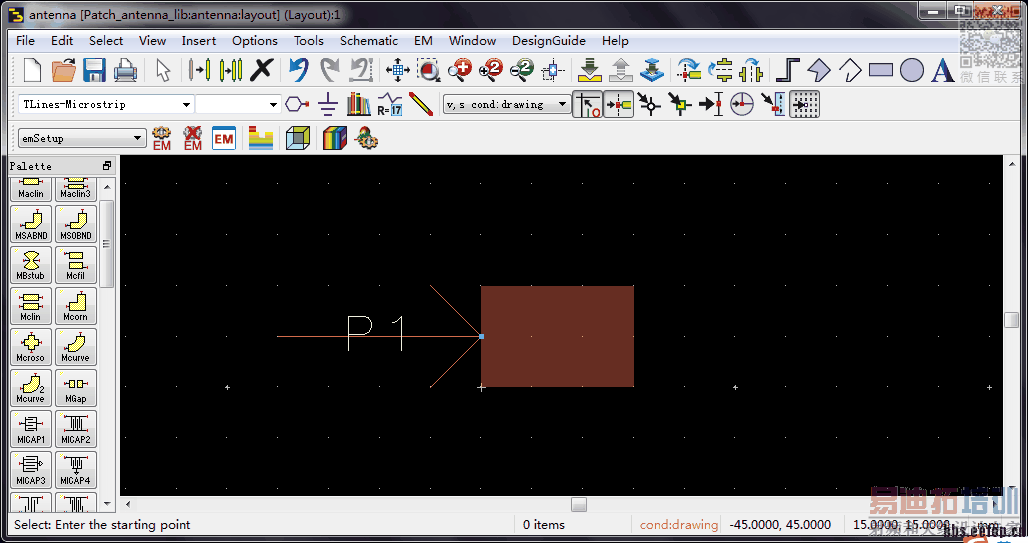Click the zoom in by 2 icon
Viewport: 1028px width, 543px height.
click(490, 70)
